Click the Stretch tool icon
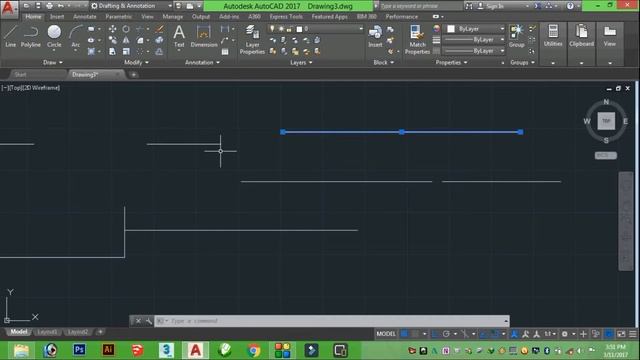 click(x=112, y=51)
